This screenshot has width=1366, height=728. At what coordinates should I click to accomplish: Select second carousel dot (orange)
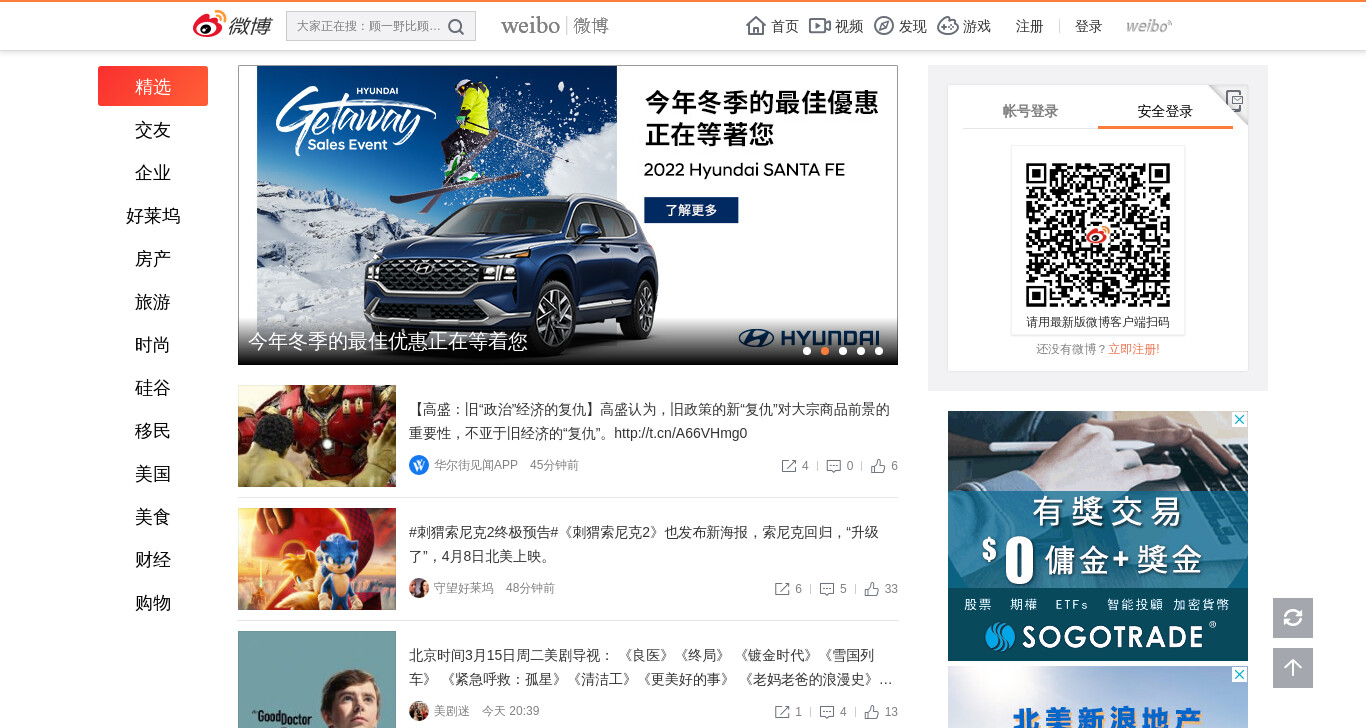coord(825,351)
